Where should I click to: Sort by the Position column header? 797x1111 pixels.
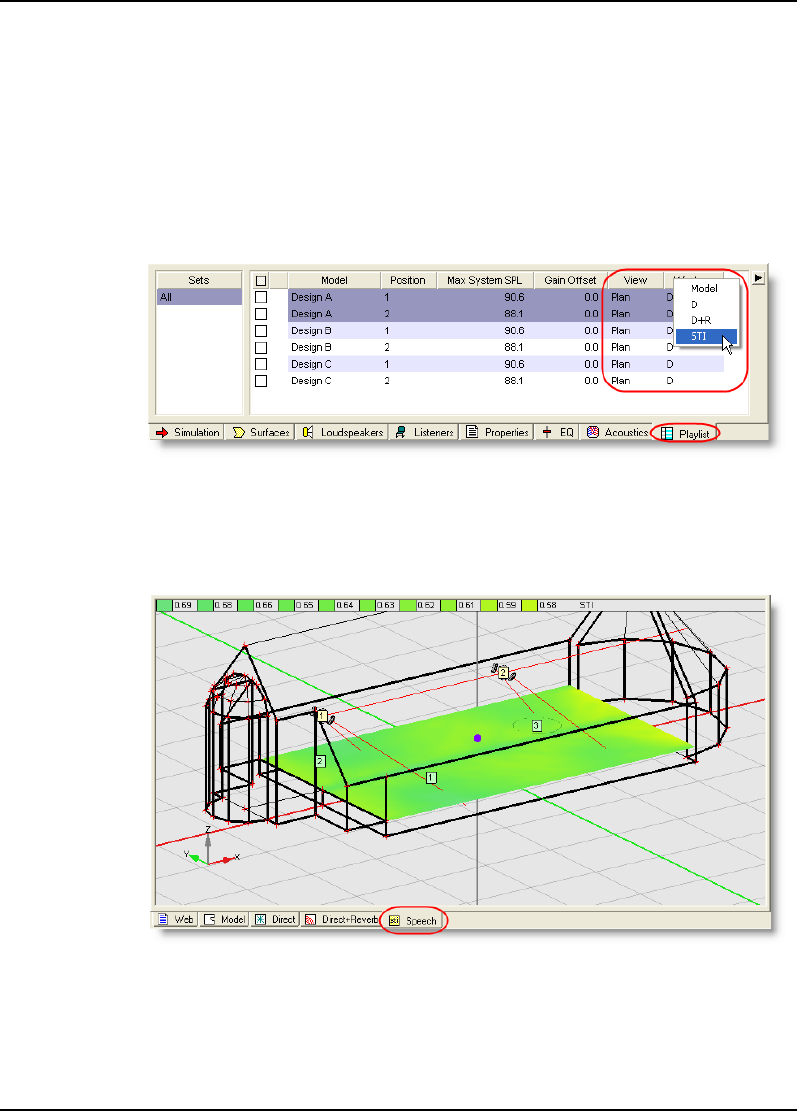pyautogui.click(x=408, y=280)
